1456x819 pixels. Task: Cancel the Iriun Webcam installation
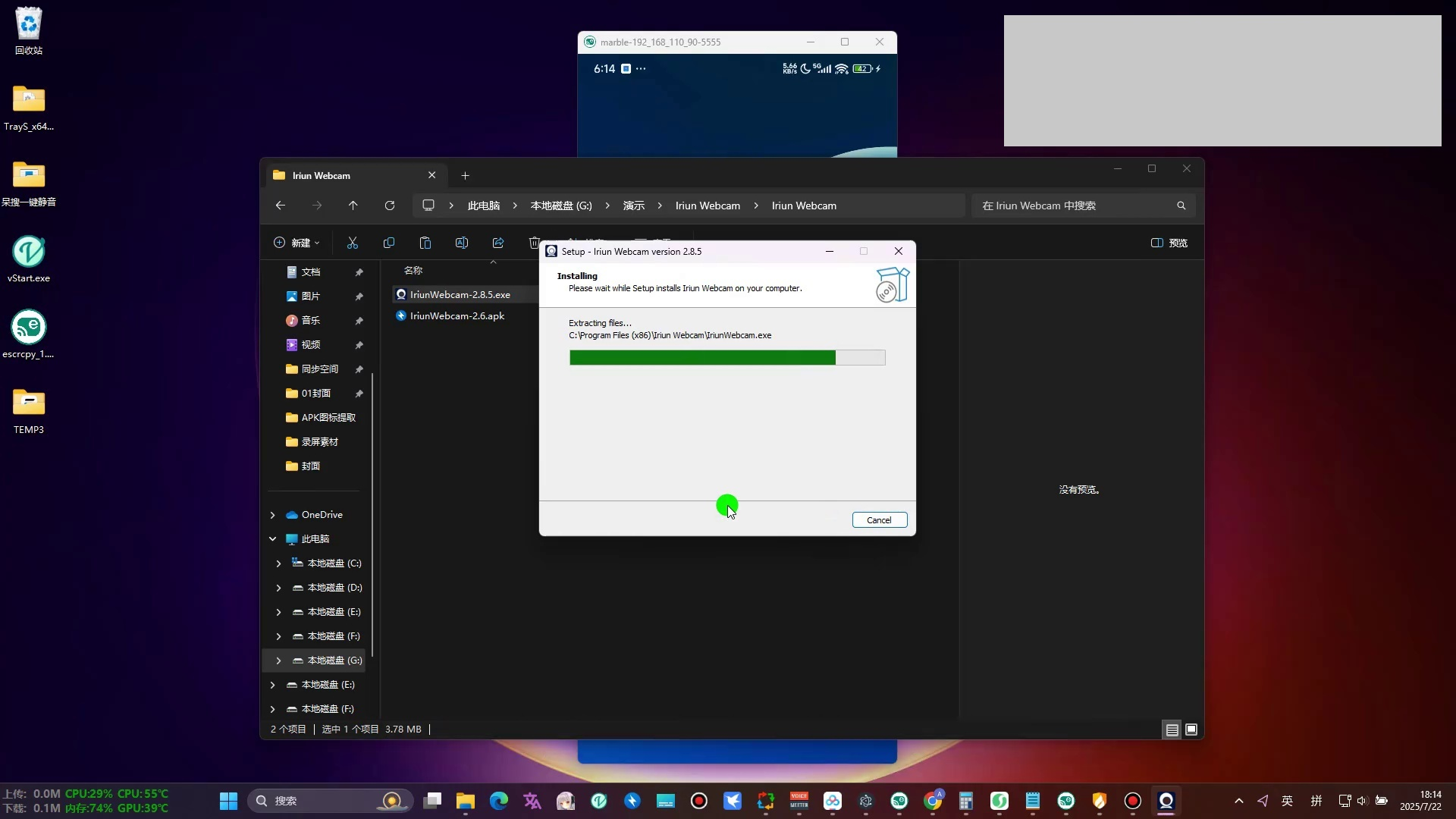[x=879, y=520]
